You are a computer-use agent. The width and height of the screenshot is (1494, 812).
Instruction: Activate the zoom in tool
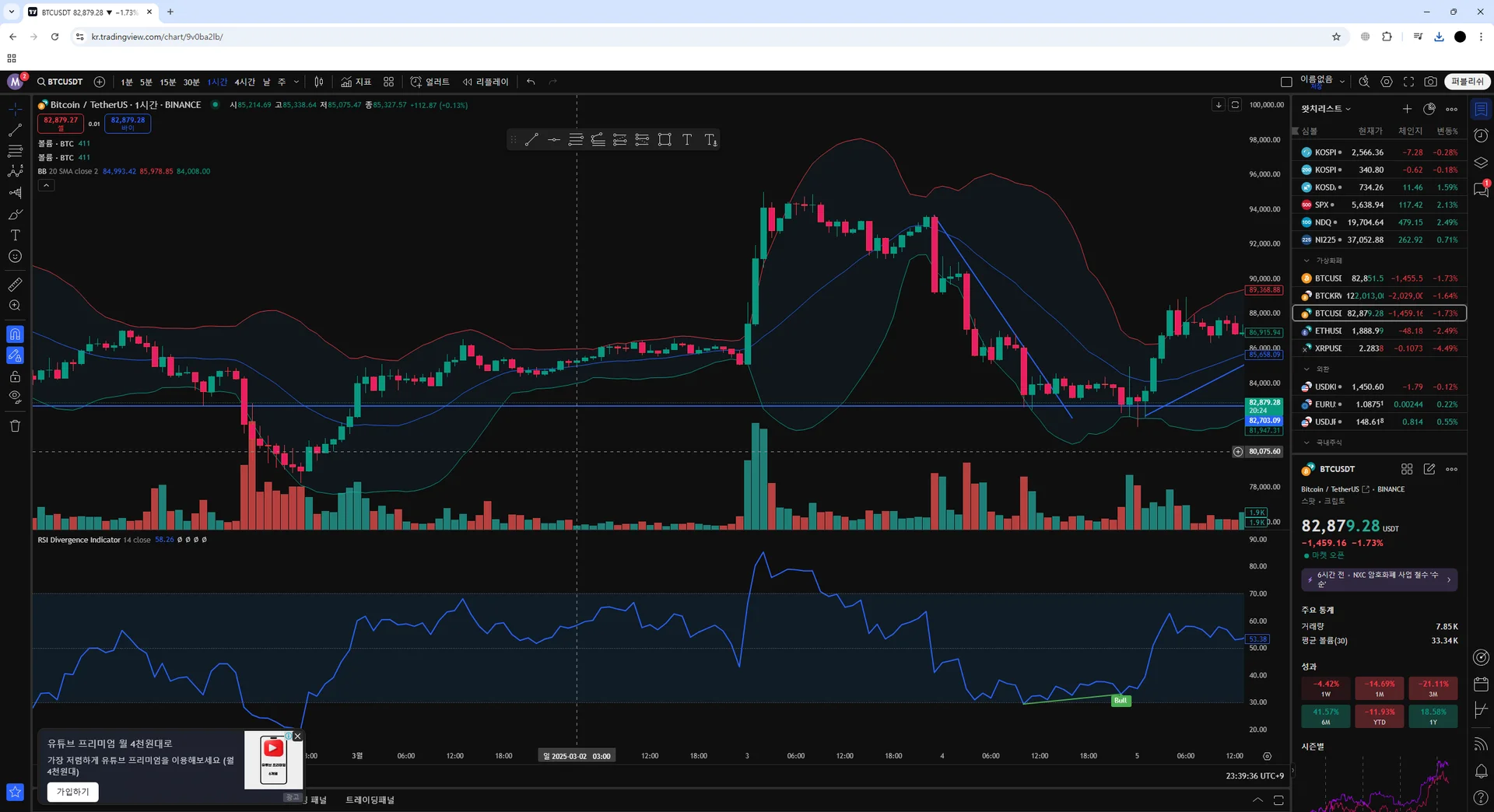pyautogui.click(x=15, y=306)
